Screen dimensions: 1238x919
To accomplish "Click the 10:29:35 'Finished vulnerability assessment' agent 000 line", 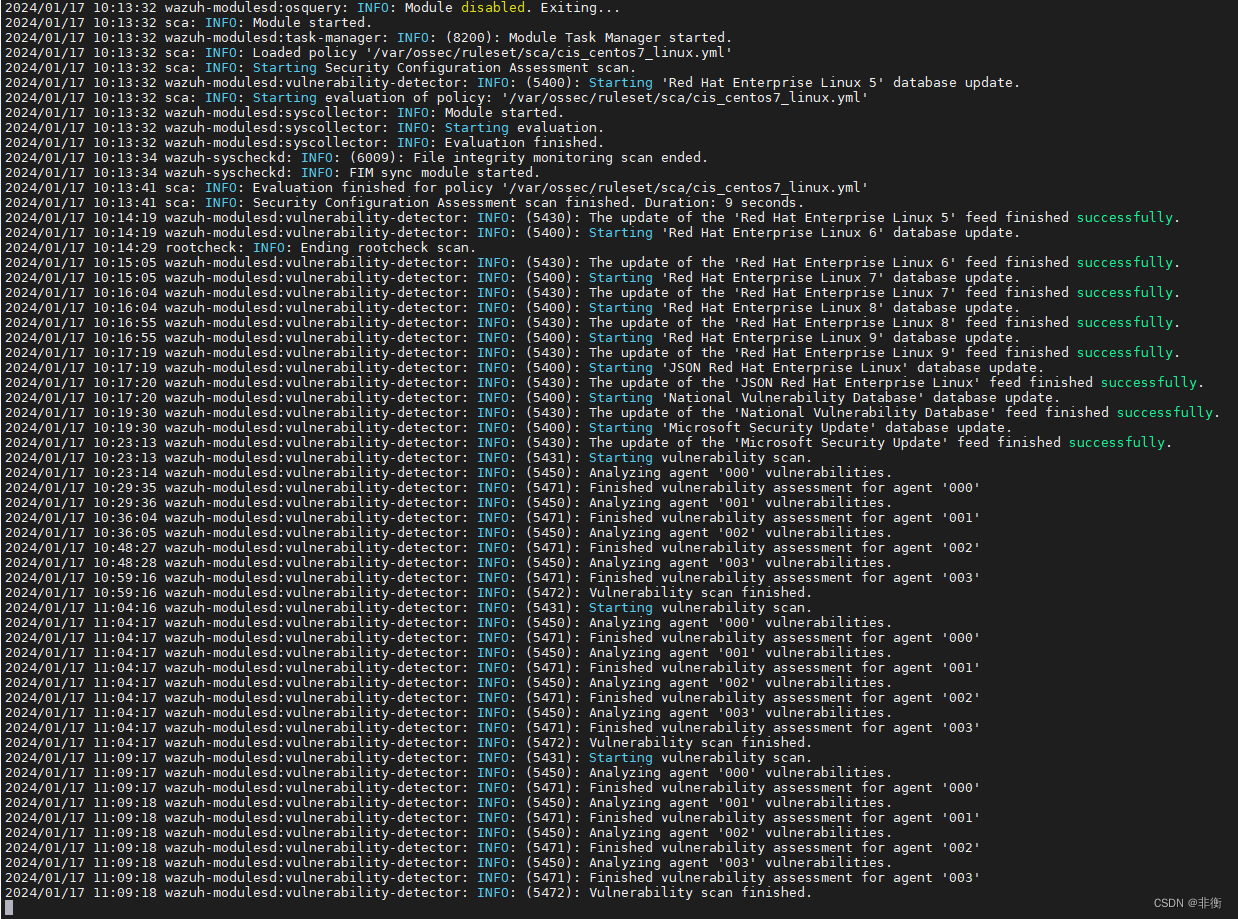I will click(x=492, y=488).
